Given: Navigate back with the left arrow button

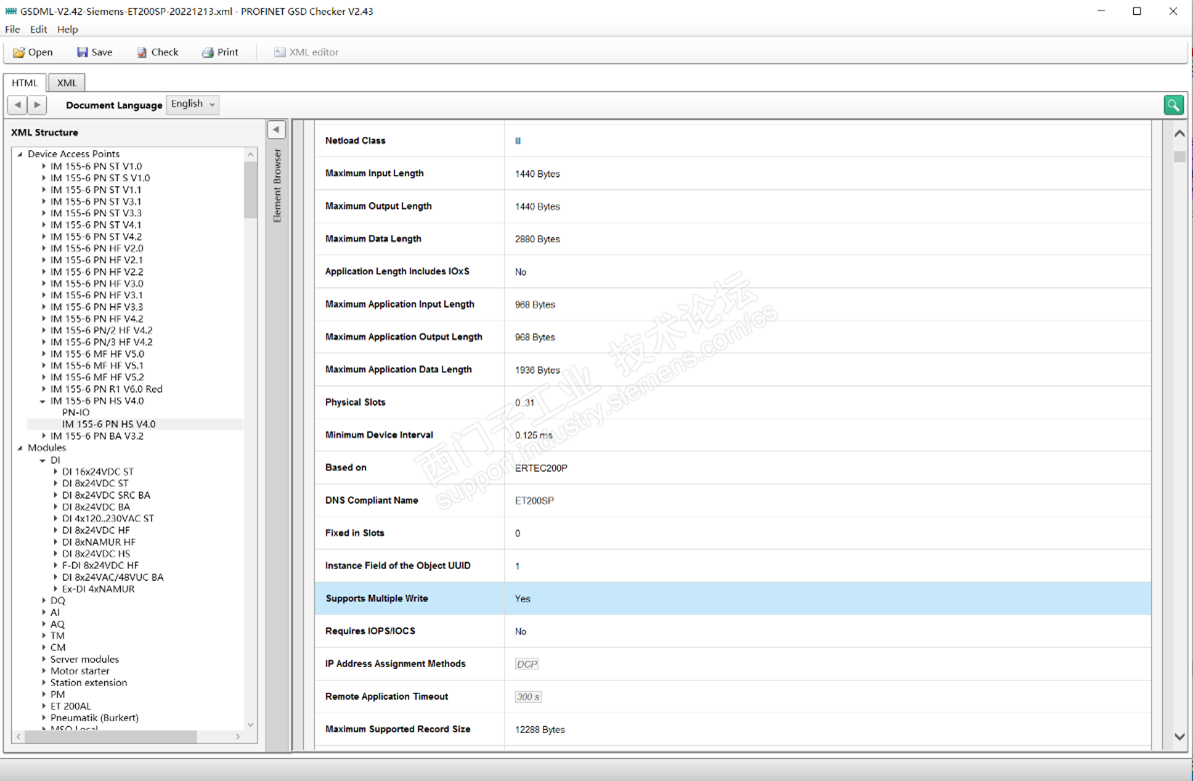Looking at the screenshot, I should (17, 104).
